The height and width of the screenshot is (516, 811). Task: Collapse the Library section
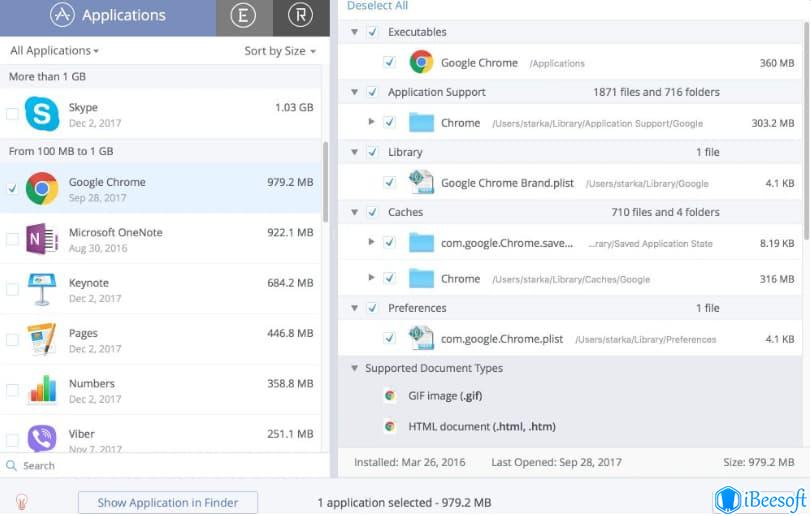point(354,152)
